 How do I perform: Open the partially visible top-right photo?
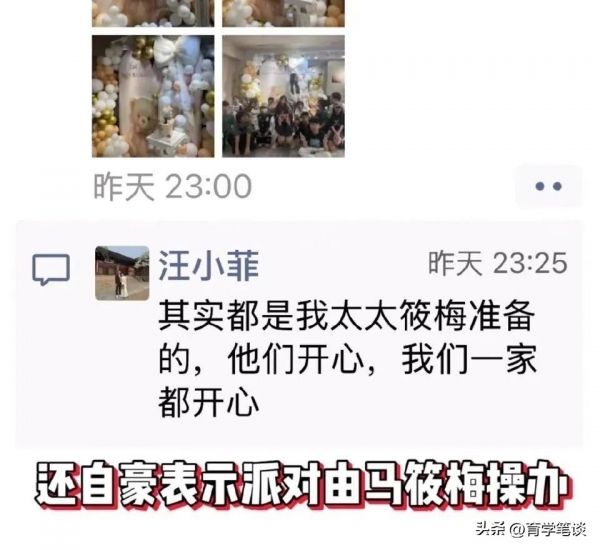tap(284, 13)
